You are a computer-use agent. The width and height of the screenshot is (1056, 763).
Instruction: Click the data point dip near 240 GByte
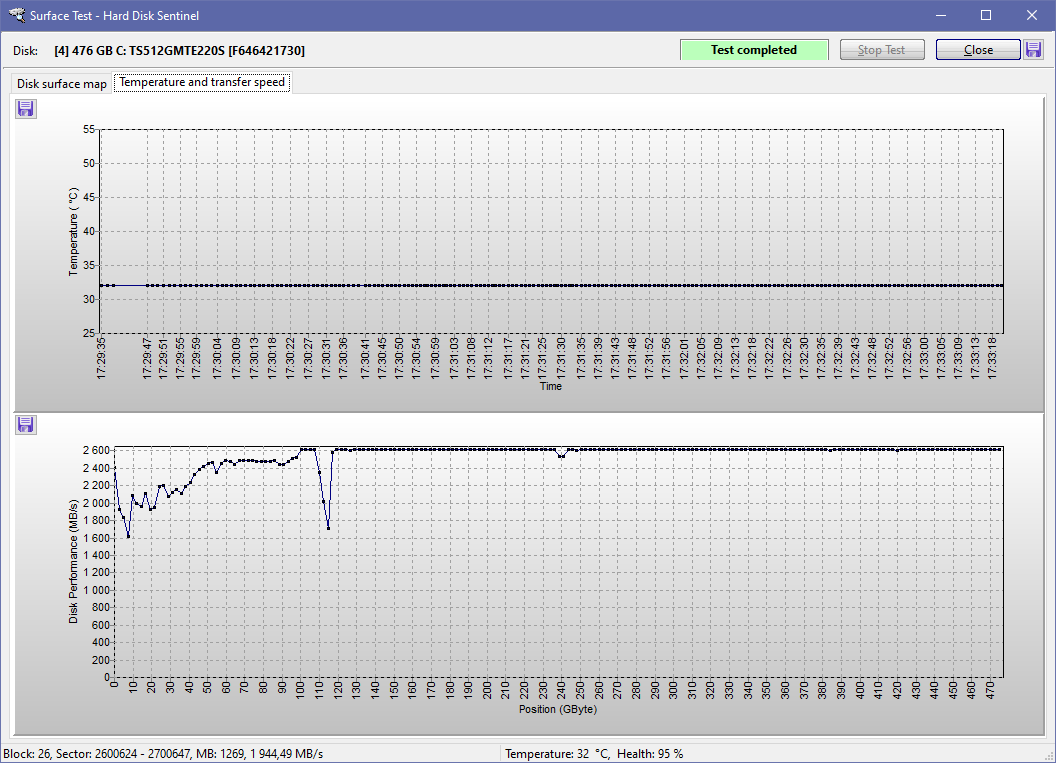tap(562, 457)
